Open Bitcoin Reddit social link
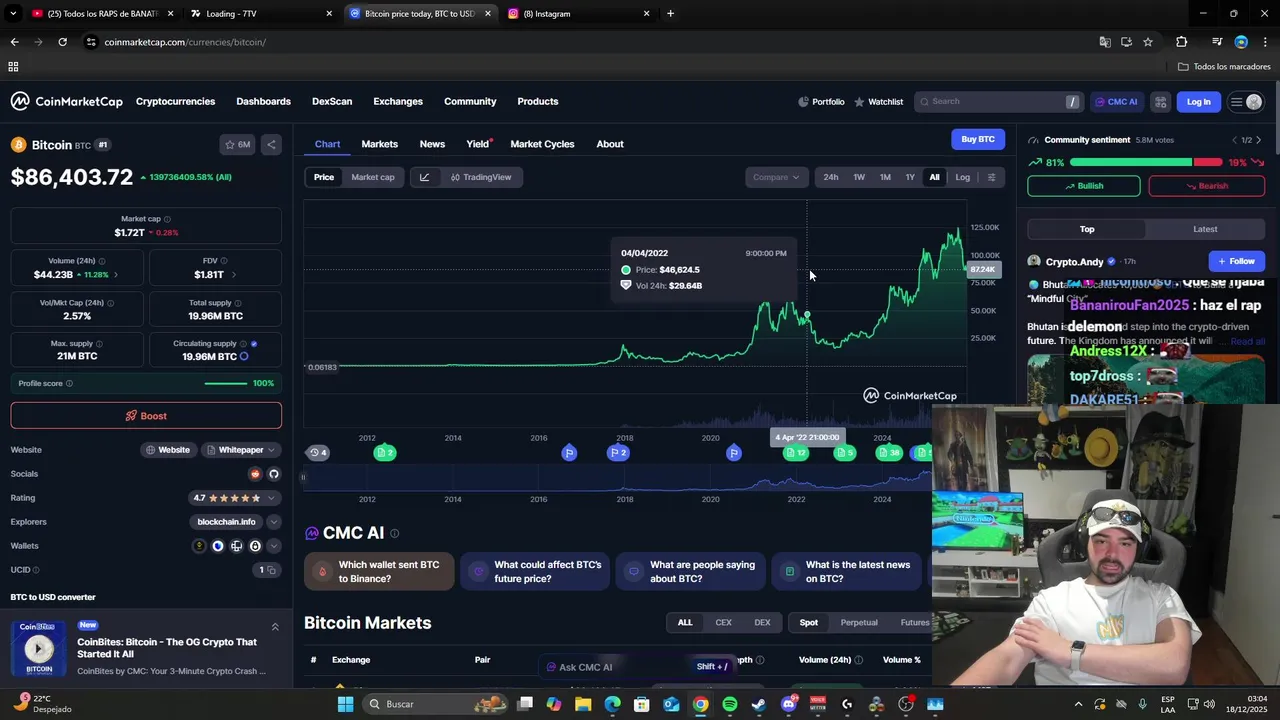The width and height of the screenshot is (1280, 720). pyautogui.click(x=255, y=474)
